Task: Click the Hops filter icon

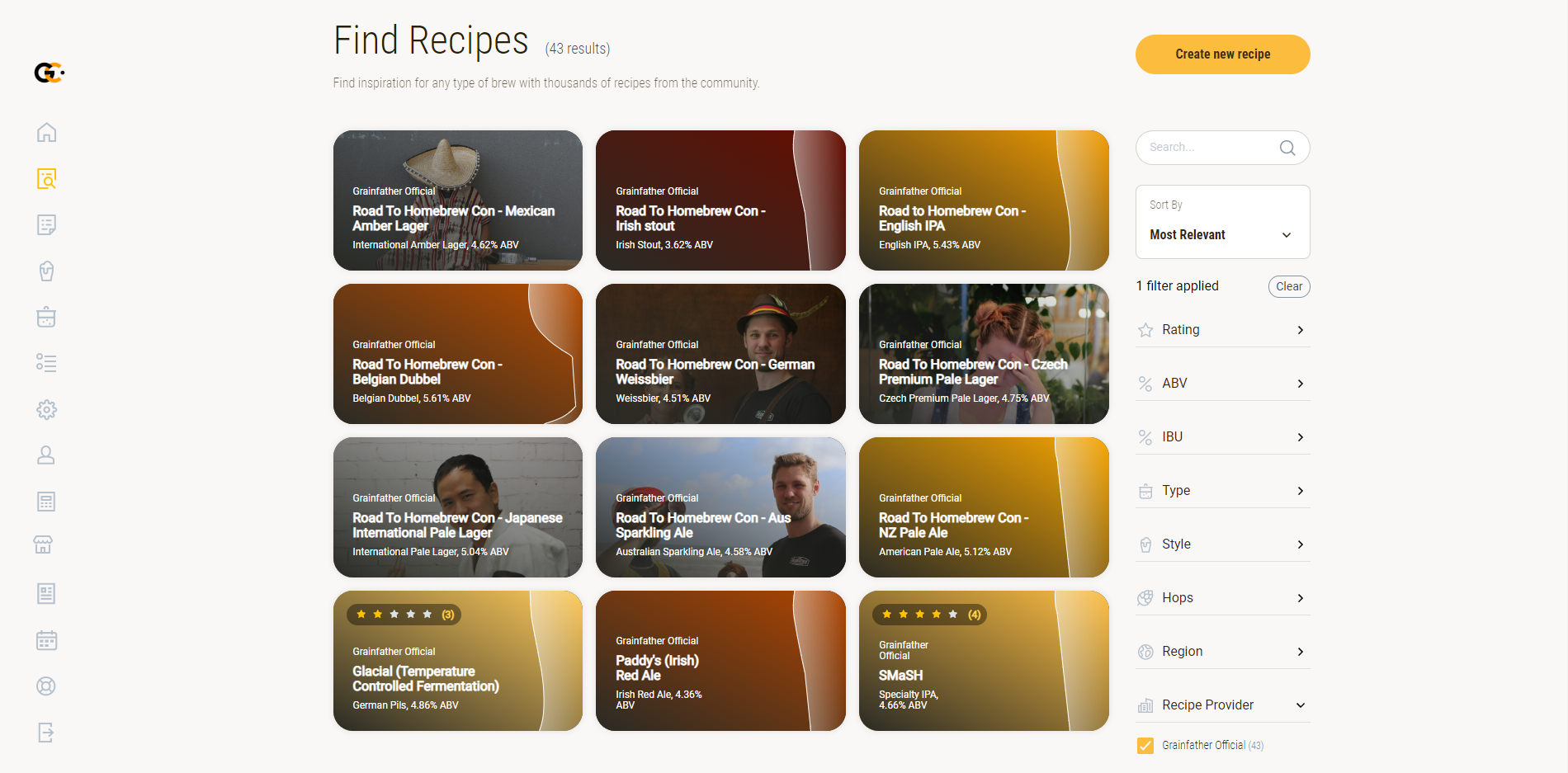Action: pyautogui.click(x=1145, y=598)
